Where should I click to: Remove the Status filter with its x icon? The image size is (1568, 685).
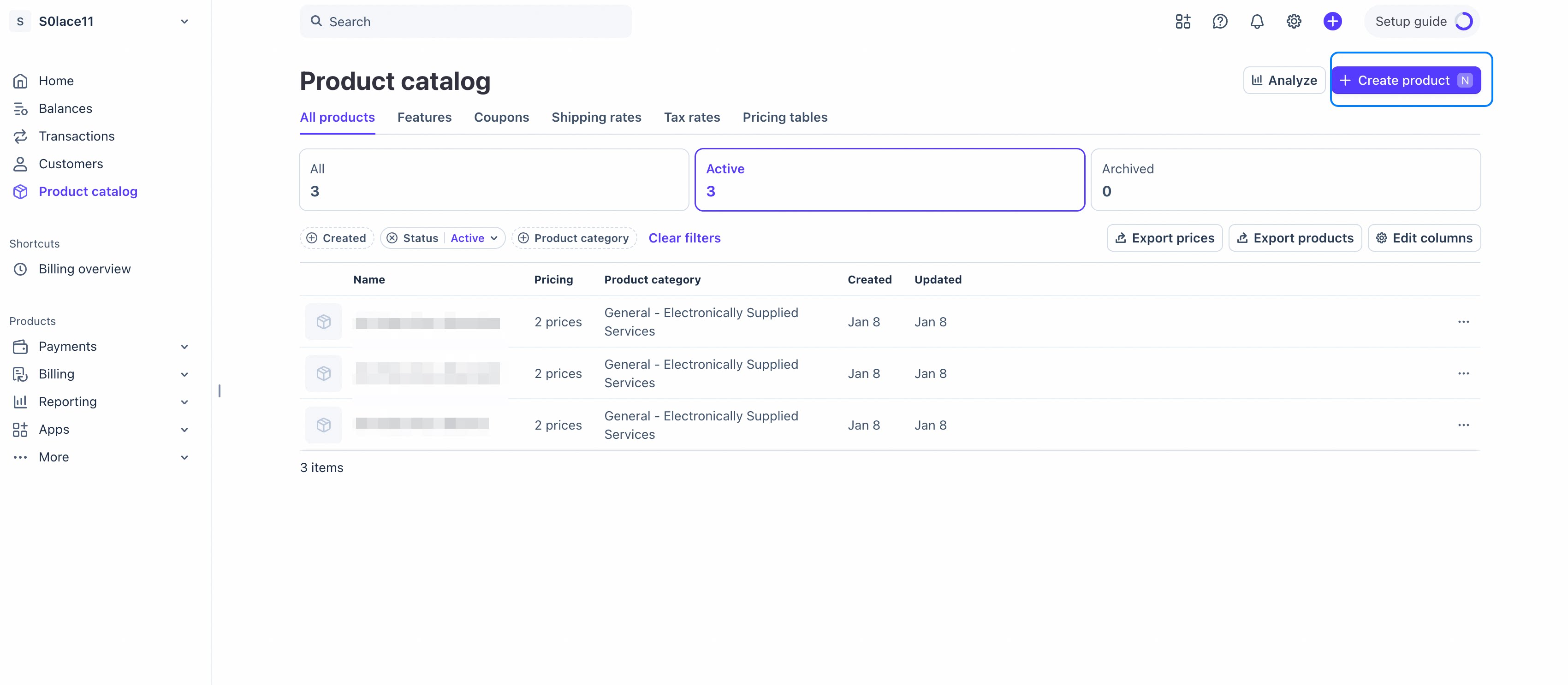[x=392, y=238]
